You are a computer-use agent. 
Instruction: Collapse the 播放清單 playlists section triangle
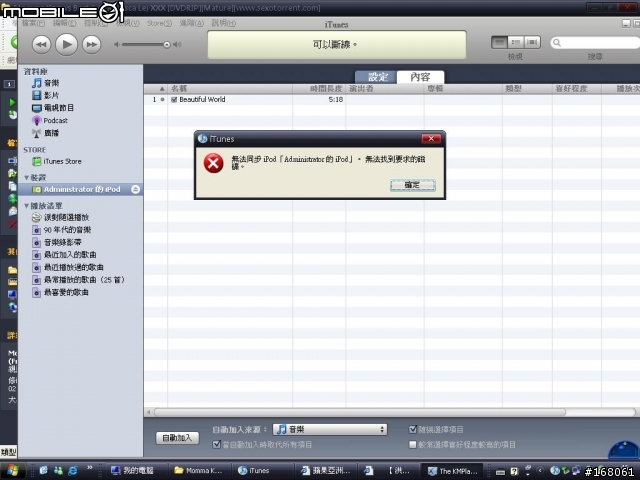[x=27, y=206]
